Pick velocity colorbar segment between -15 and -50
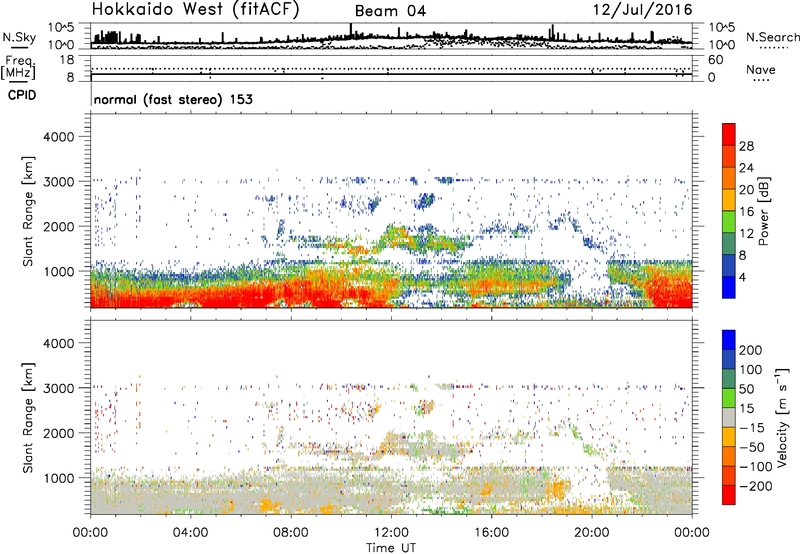This screenshot has width=800, height=554. (729, 437)
